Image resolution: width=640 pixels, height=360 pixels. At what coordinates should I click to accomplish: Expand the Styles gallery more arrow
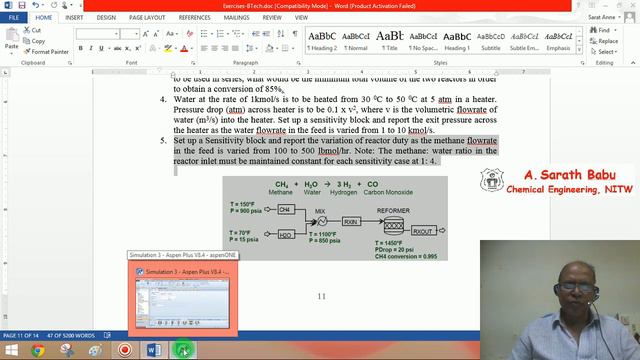coord(579,50)
